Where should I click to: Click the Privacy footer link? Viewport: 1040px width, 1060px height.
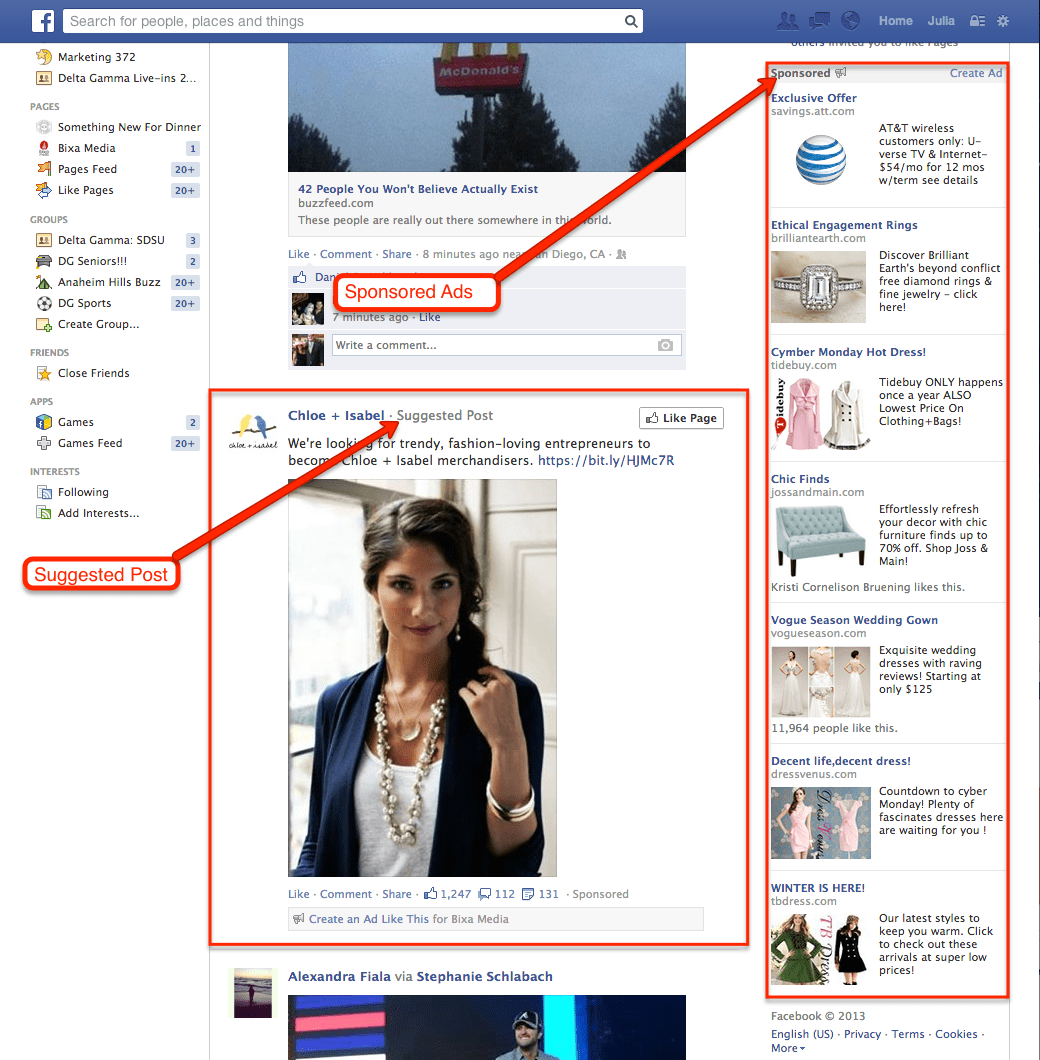pos(862,1034)
